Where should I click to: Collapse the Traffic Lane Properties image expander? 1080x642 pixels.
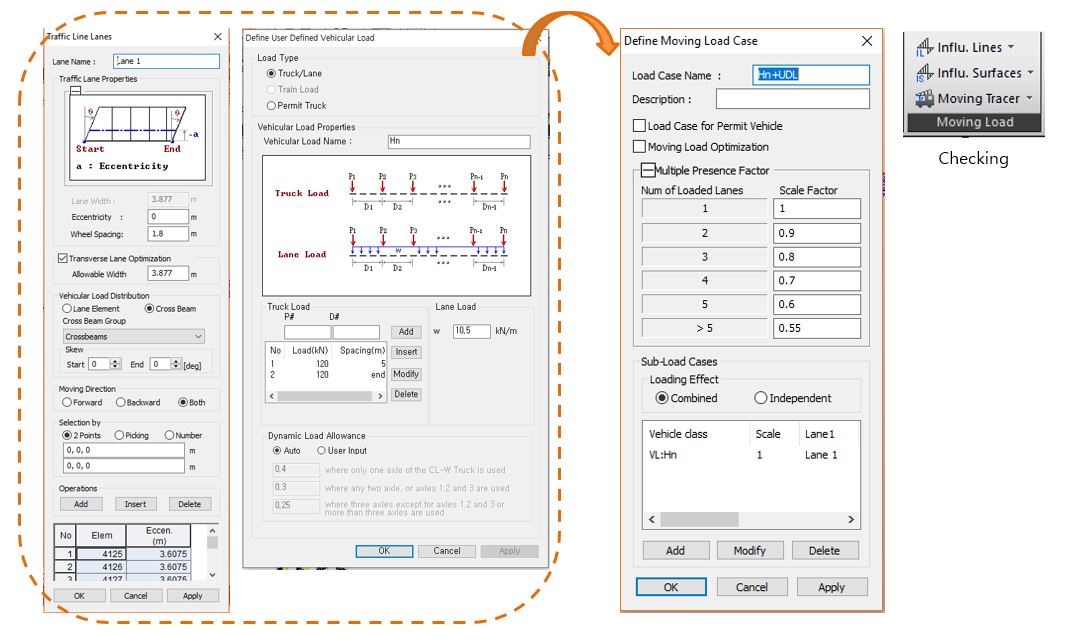click(x=76, y=90)
